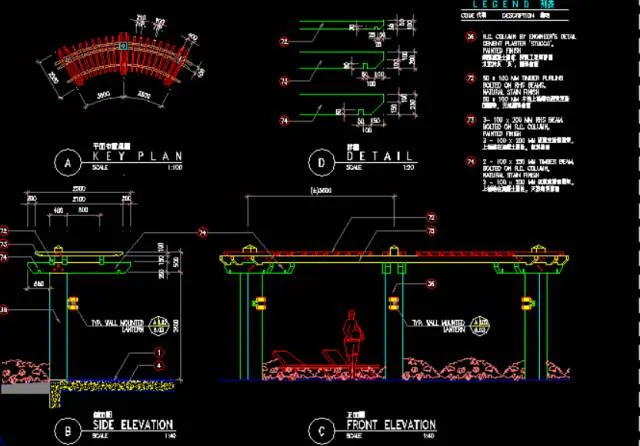Select the lantern on the front elevation center column
The height and width of the screenshot is (446, 640).
coord(393,303)
